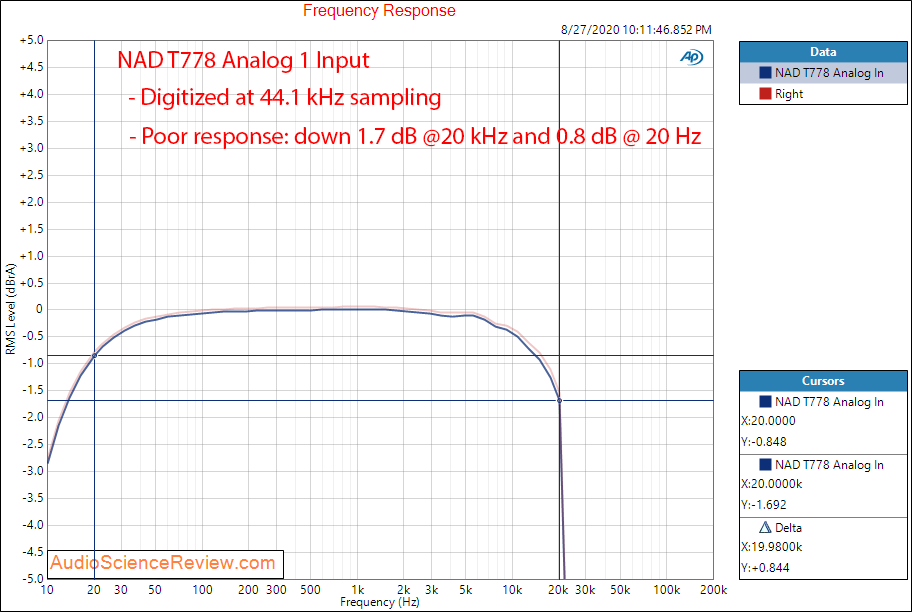Click the 50k tick on the frequency axis
Screen dimensions: 912x612
(x=620, y=590)
